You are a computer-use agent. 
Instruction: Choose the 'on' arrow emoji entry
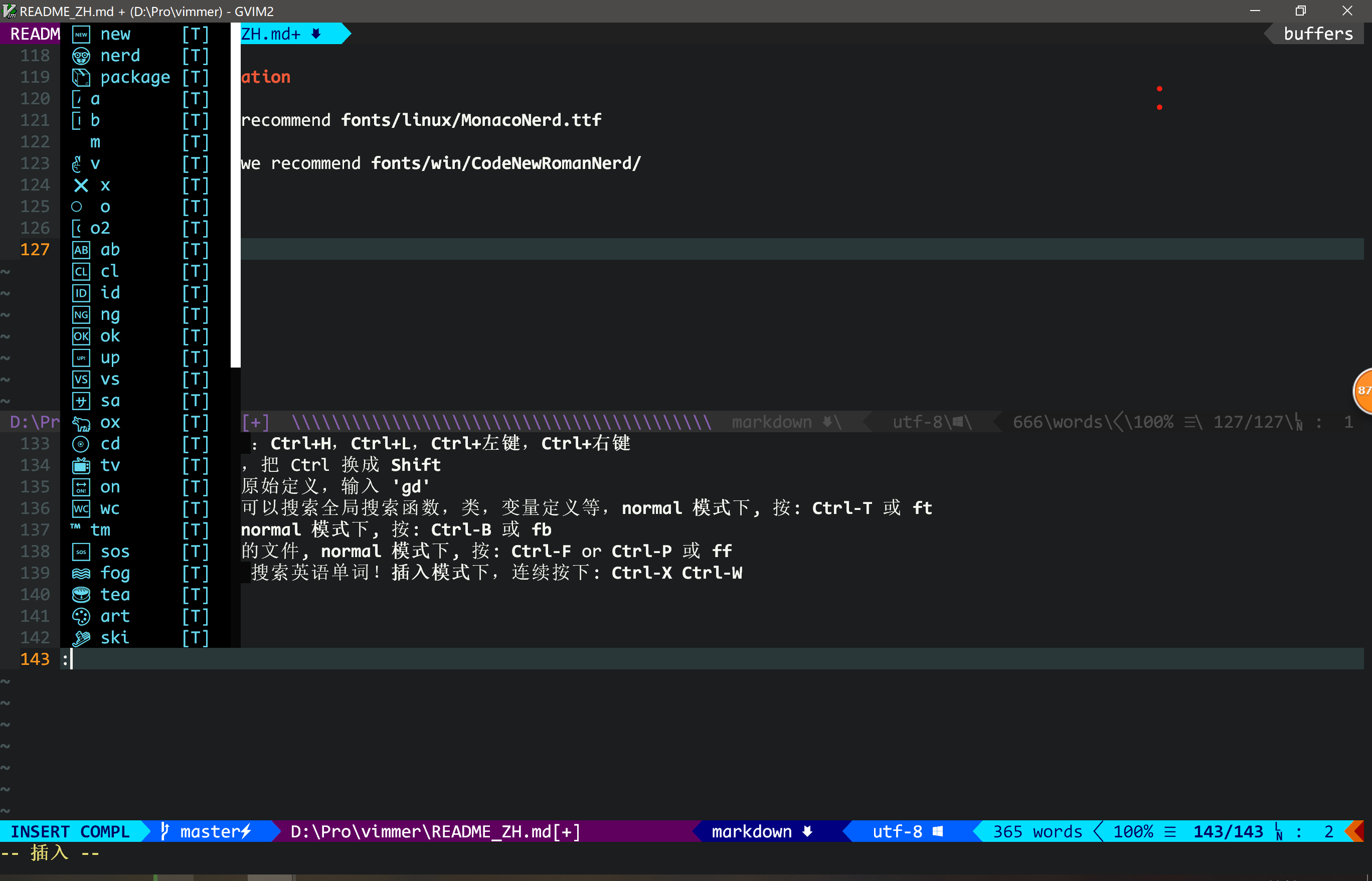pyautogui.click(x=145, y=487)
